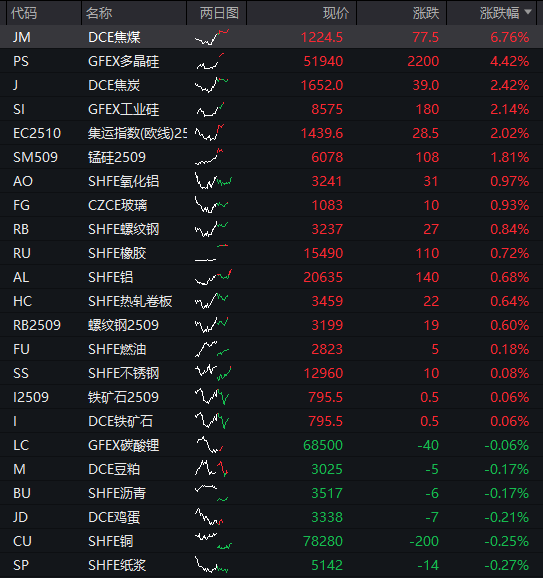Select the 铁矿石2509 name cell
543x578 pixels.
pos(123,397)
